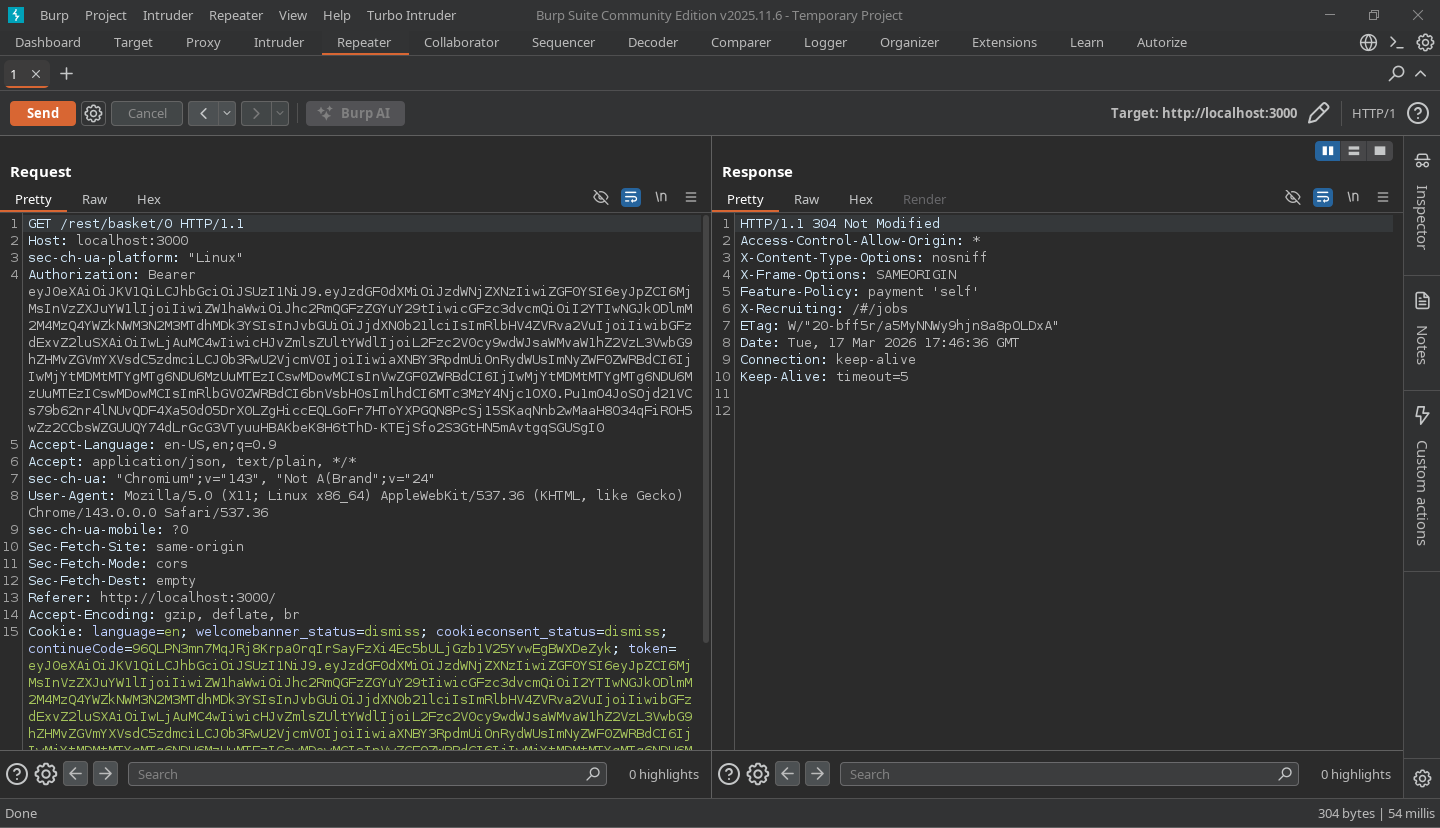Screen dimensions: 1440x828
Task: Toggle hide non-printable in Request panel
Action: (x=600, y=198)
